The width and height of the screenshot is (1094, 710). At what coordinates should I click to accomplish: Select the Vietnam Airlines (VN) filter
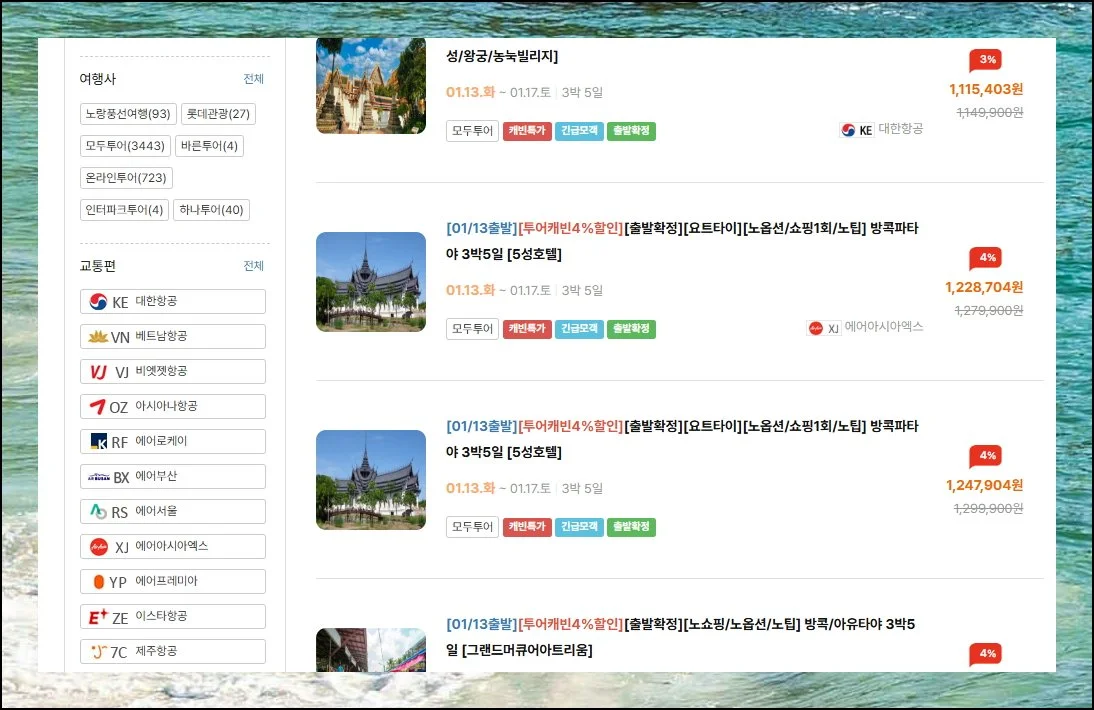click(172, 337)
